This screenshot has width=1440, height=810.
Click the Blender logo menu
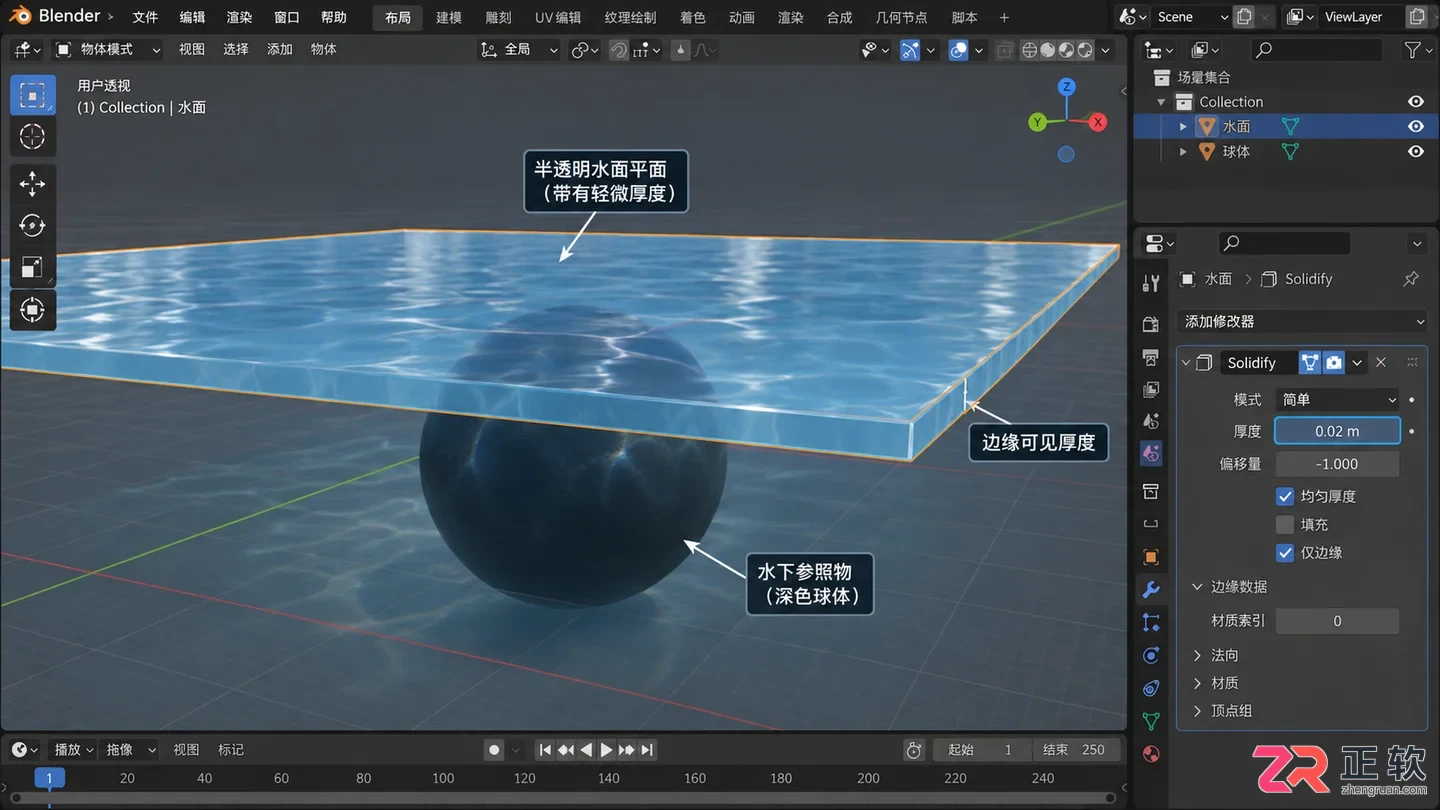tap(20, 17)
